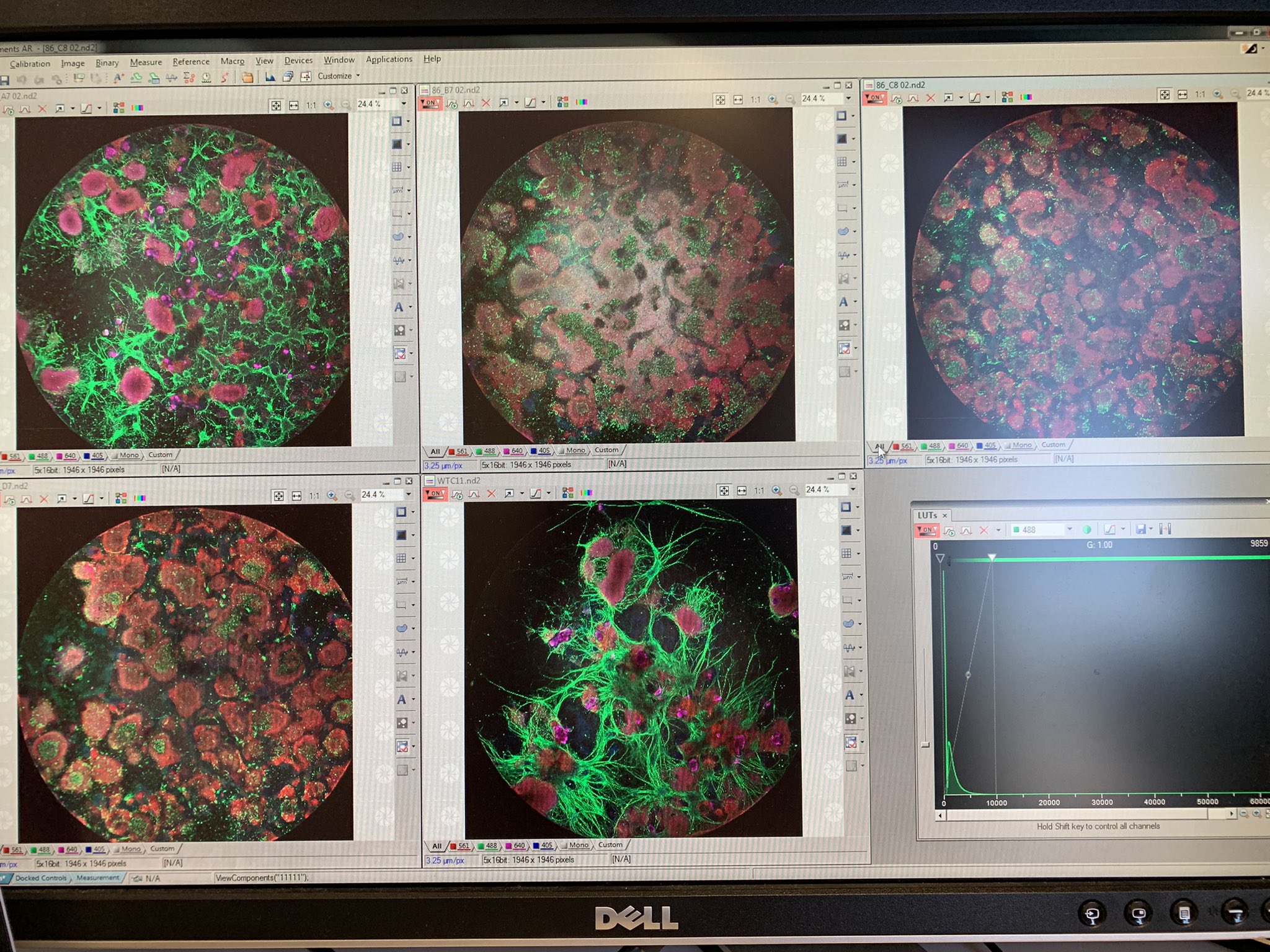Click Zoom In icon in 86_B7 02.nd2 window
This screenshot has height=952, width=1270.
click(x=773, y=99)
